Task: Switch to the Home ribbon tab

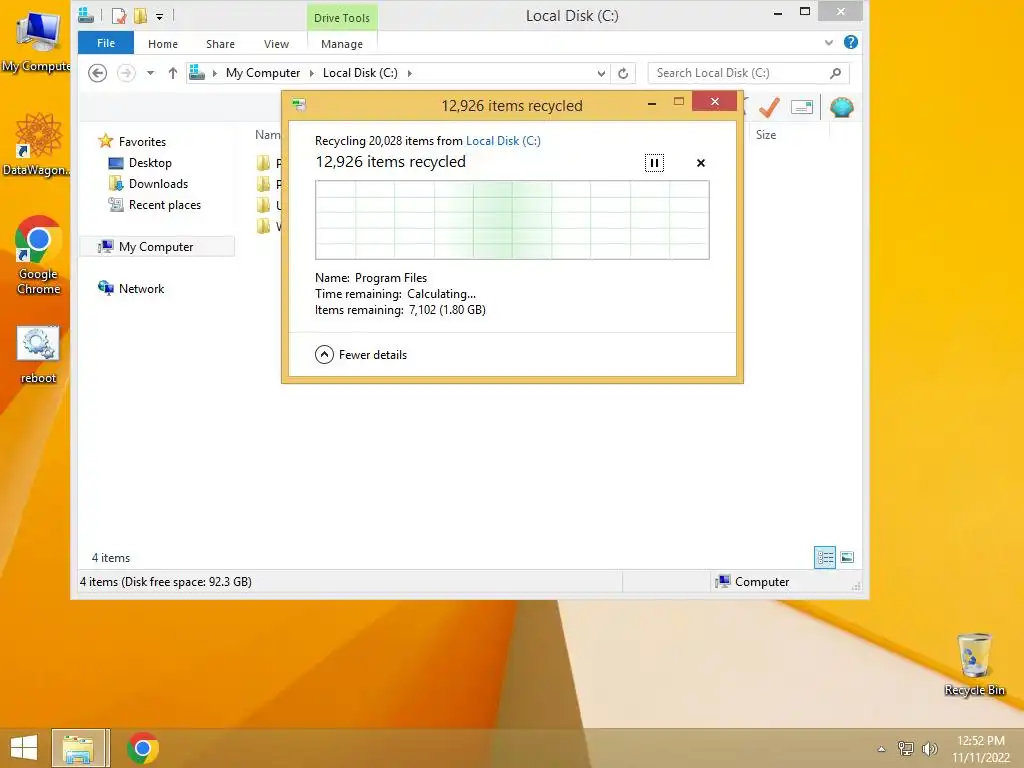Action: point(163,44)
